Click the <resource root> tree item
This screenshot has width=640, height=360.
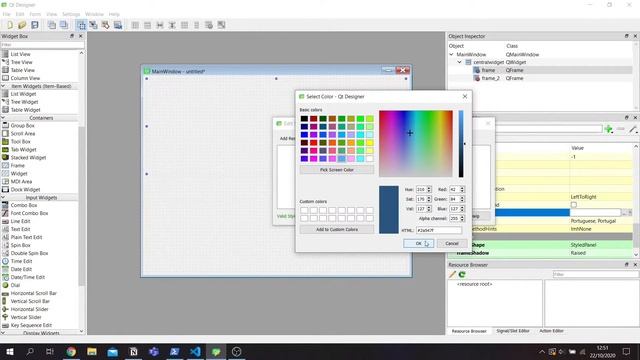pos(474,284)
